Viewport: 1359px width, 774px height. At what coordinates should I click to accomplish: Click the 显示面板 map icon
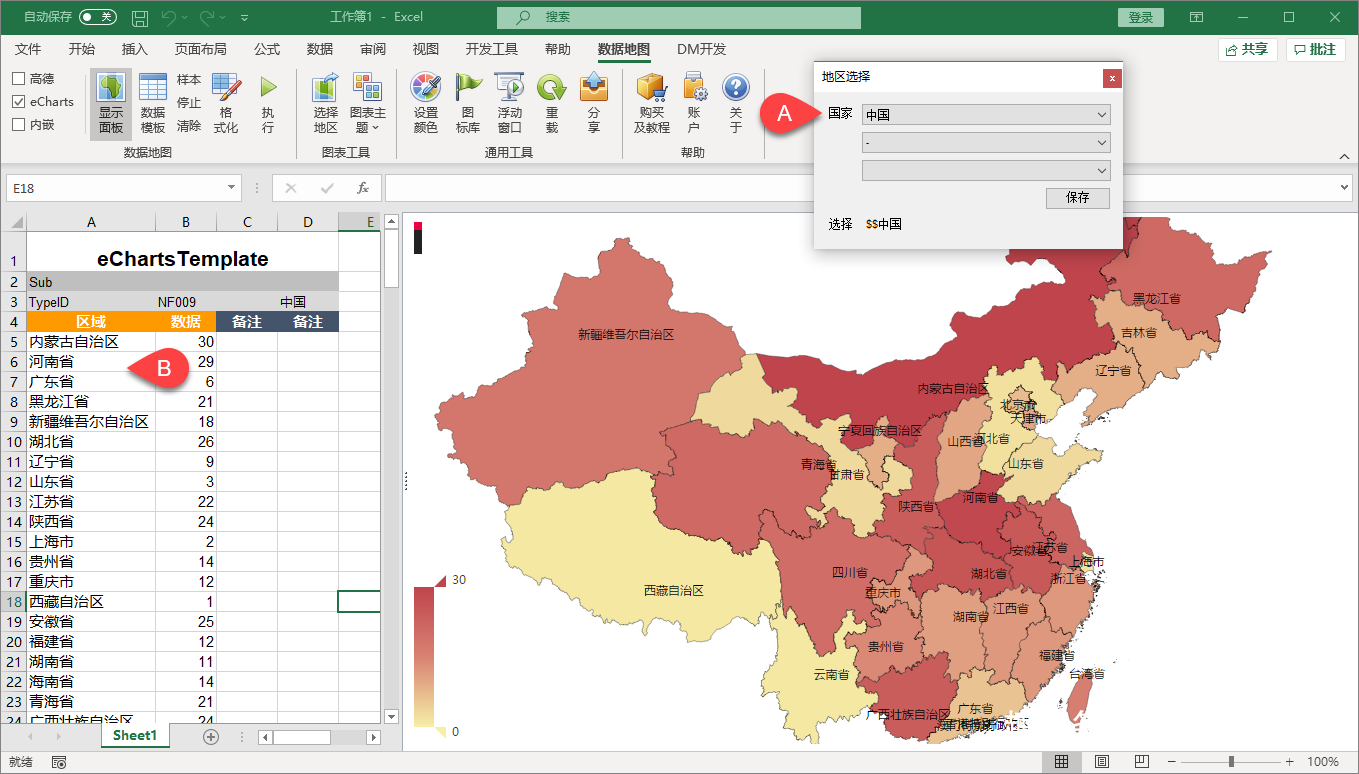tap(110, 89)
